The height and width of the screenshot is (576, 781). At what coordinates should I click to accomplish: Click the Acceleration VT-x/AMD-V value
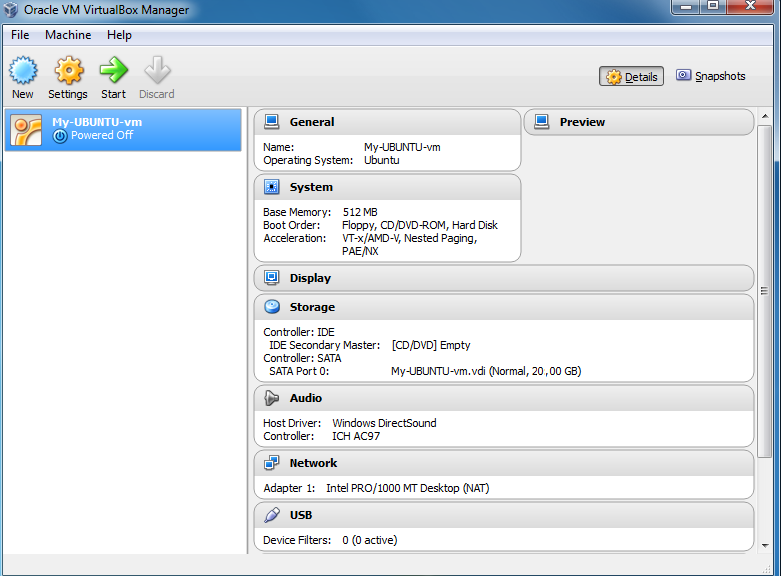coord(409,245)
